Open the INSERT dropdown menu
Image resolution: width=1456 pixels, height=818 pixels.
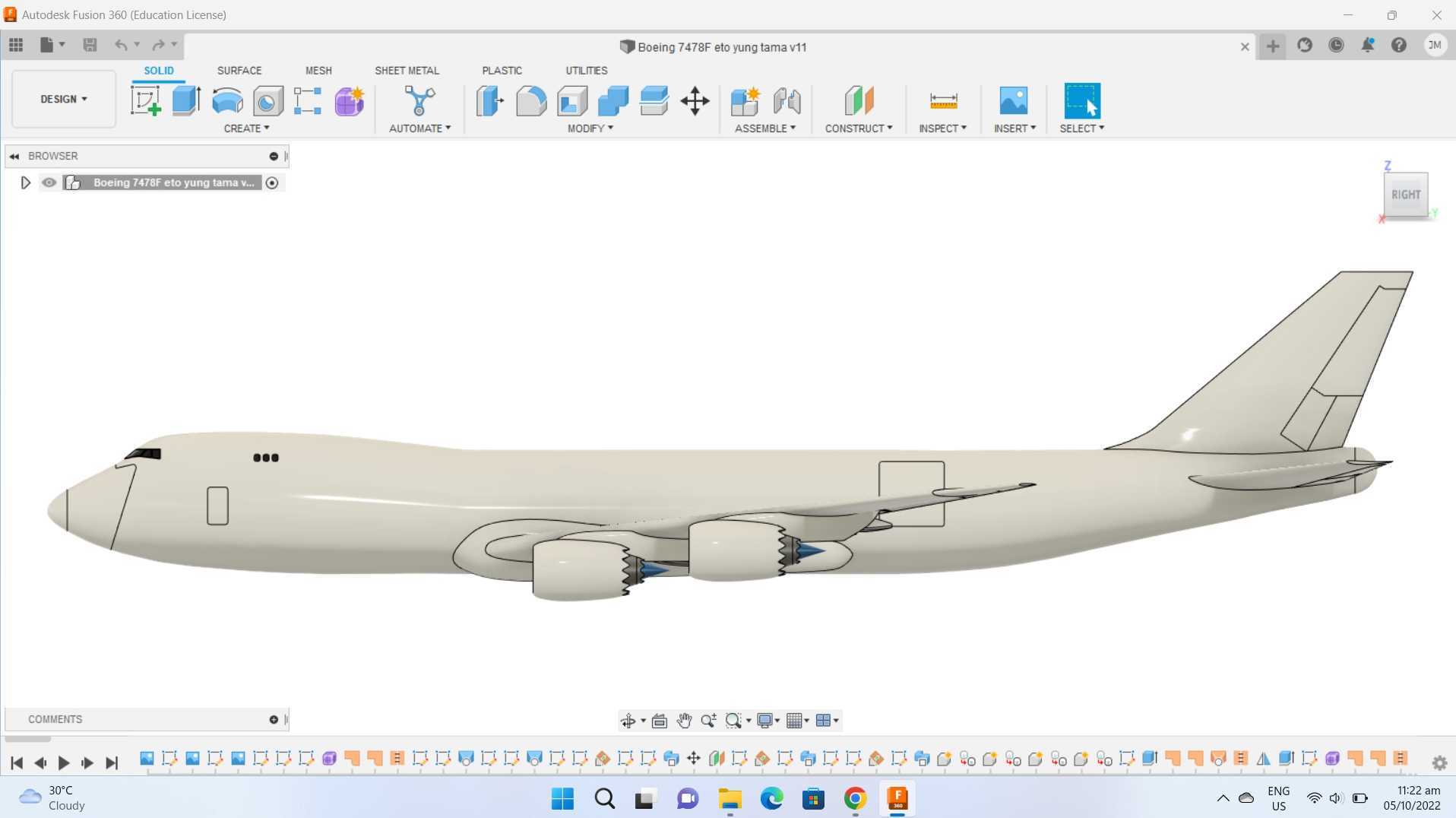(1014, 128)
